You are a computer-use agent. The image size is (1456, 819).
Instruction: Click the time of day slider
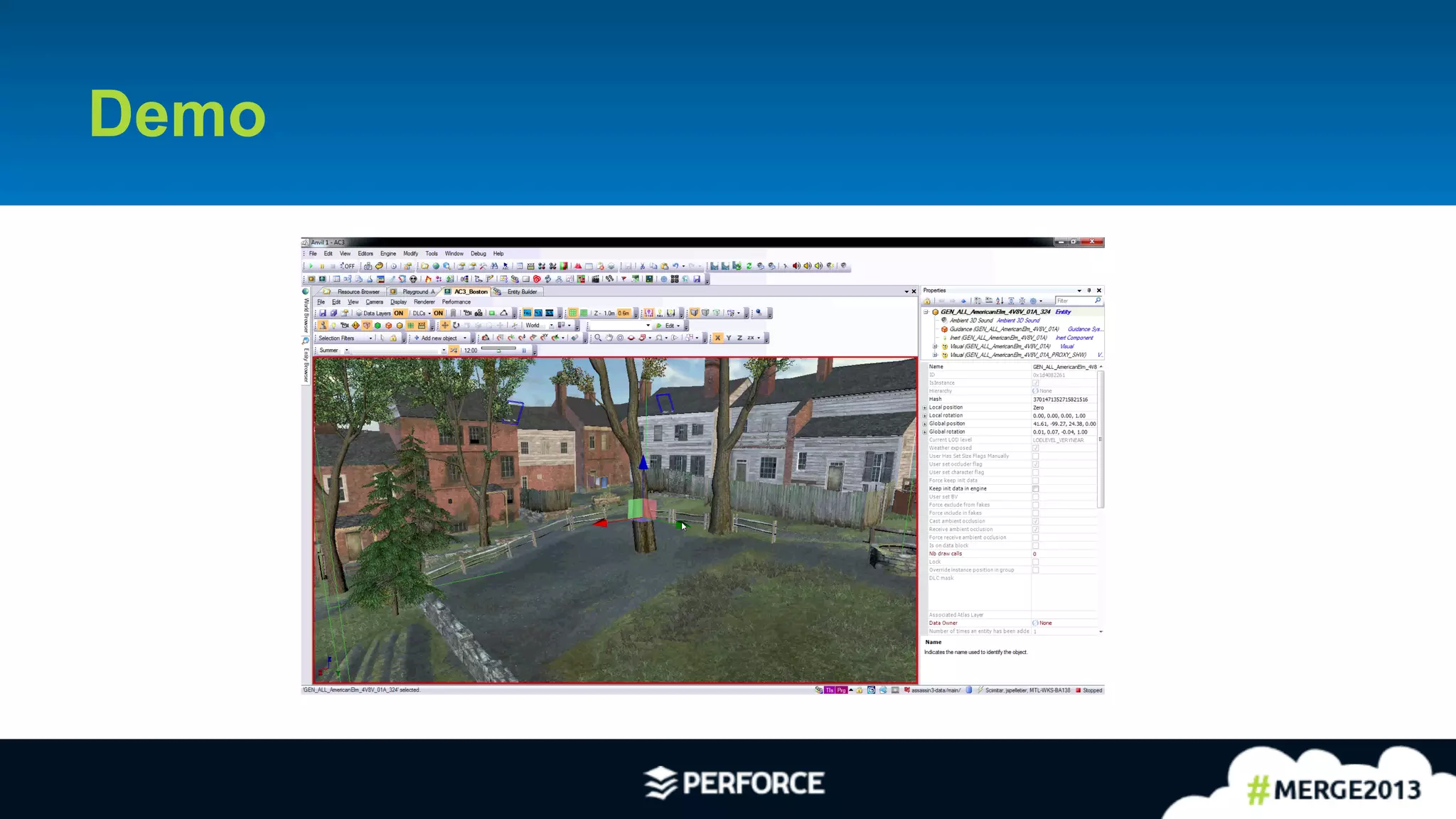pyautogui.click(x=498, y=348)
